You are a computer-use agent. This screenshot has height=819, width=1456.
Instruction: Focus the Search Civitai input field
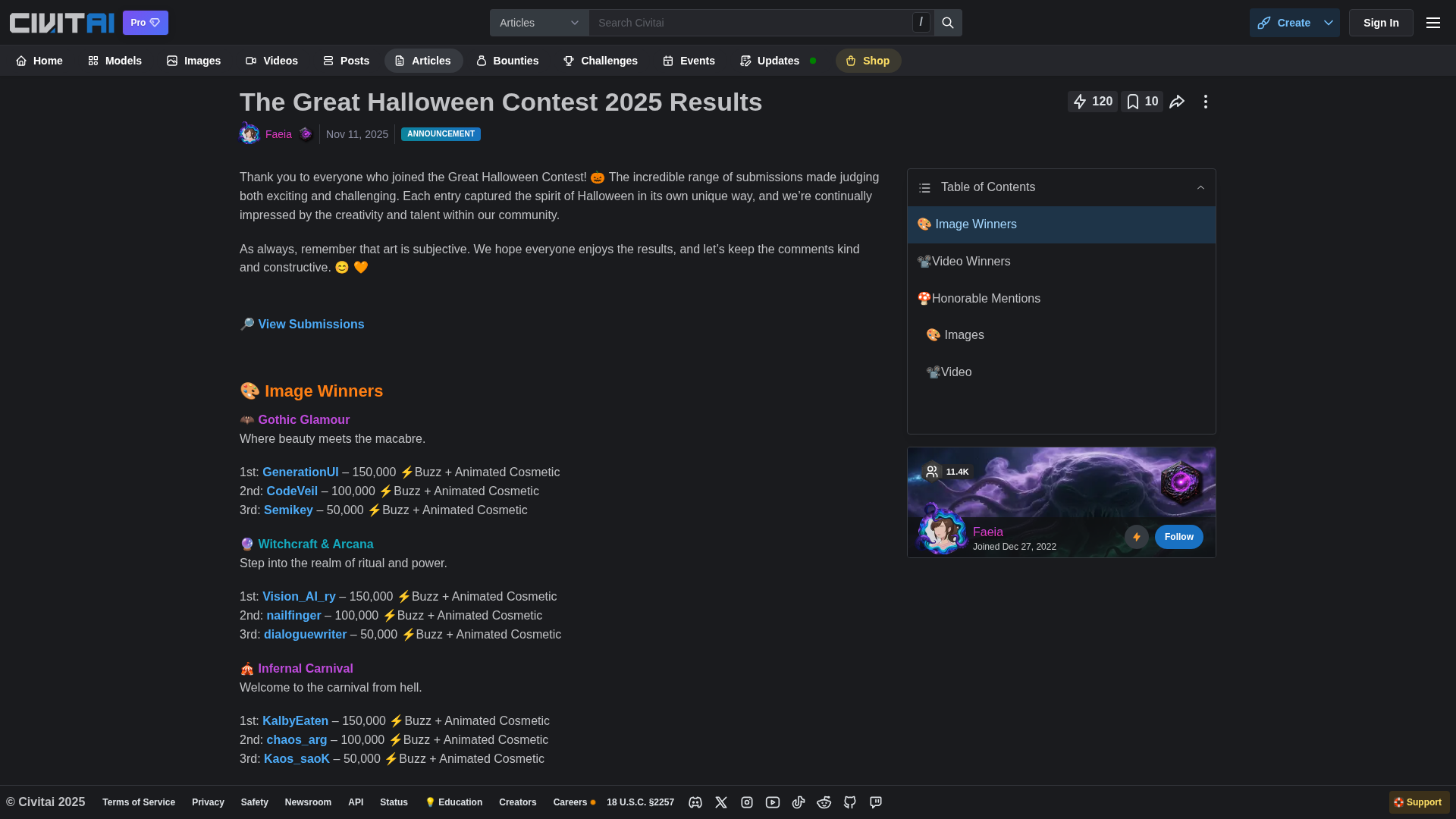coord(751,23)
